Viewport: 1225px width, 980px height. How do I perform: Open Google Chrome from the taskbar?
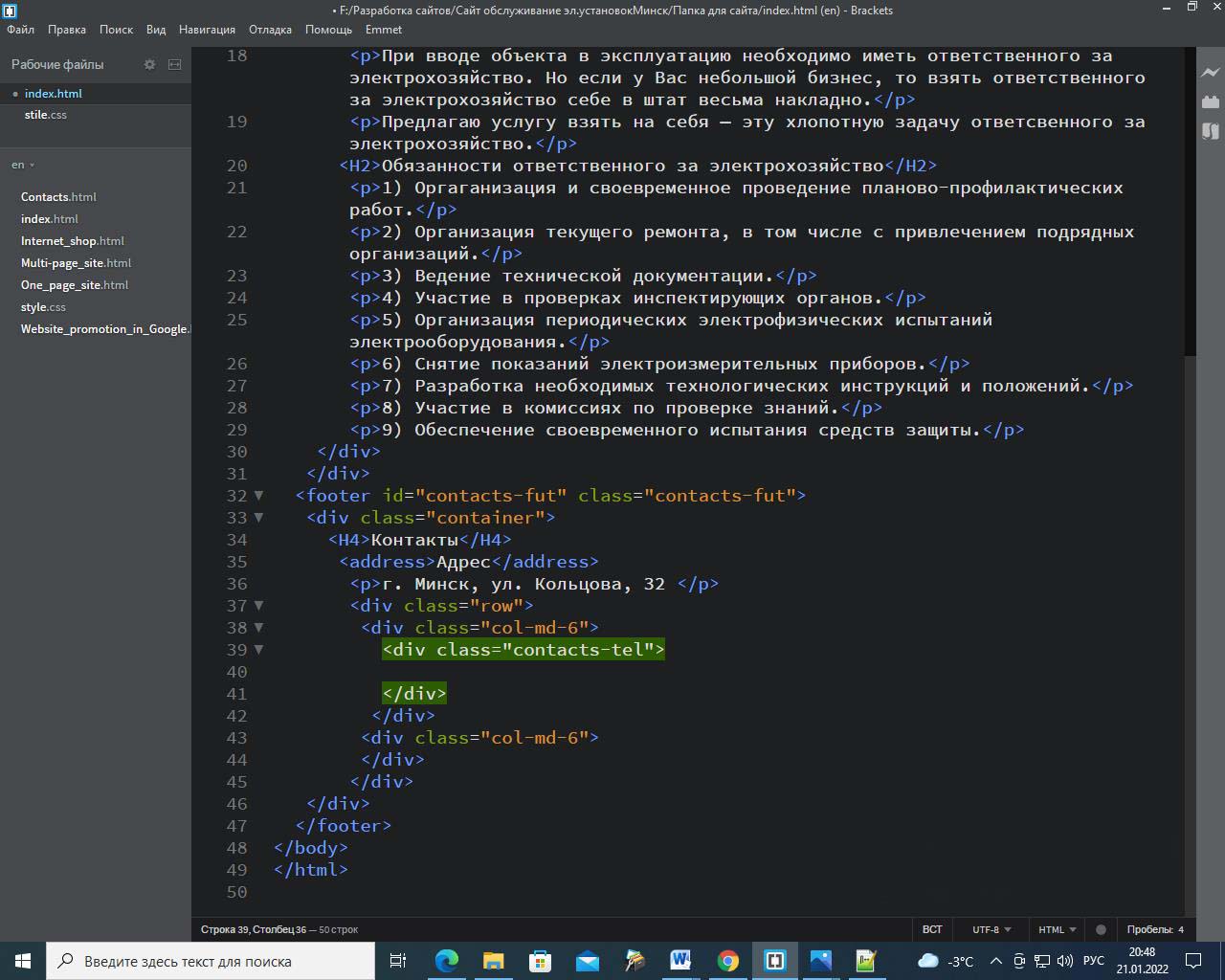coord(728,961)
